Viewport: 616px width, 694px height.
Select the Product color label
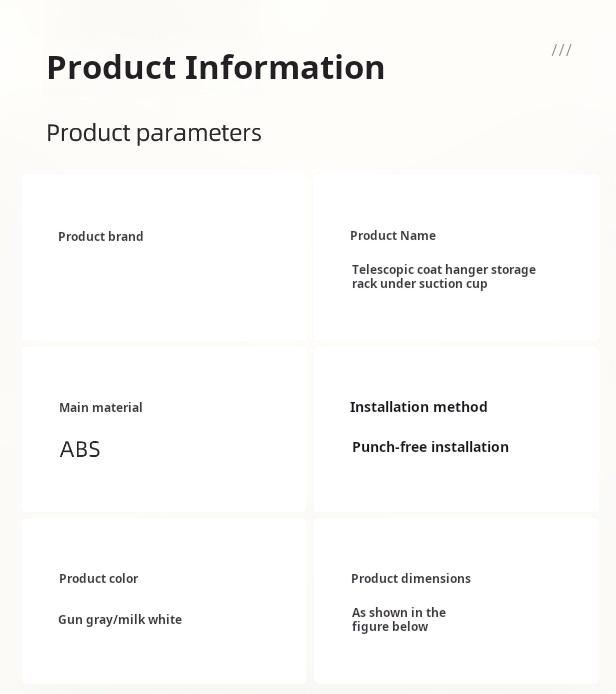point(99,578)
